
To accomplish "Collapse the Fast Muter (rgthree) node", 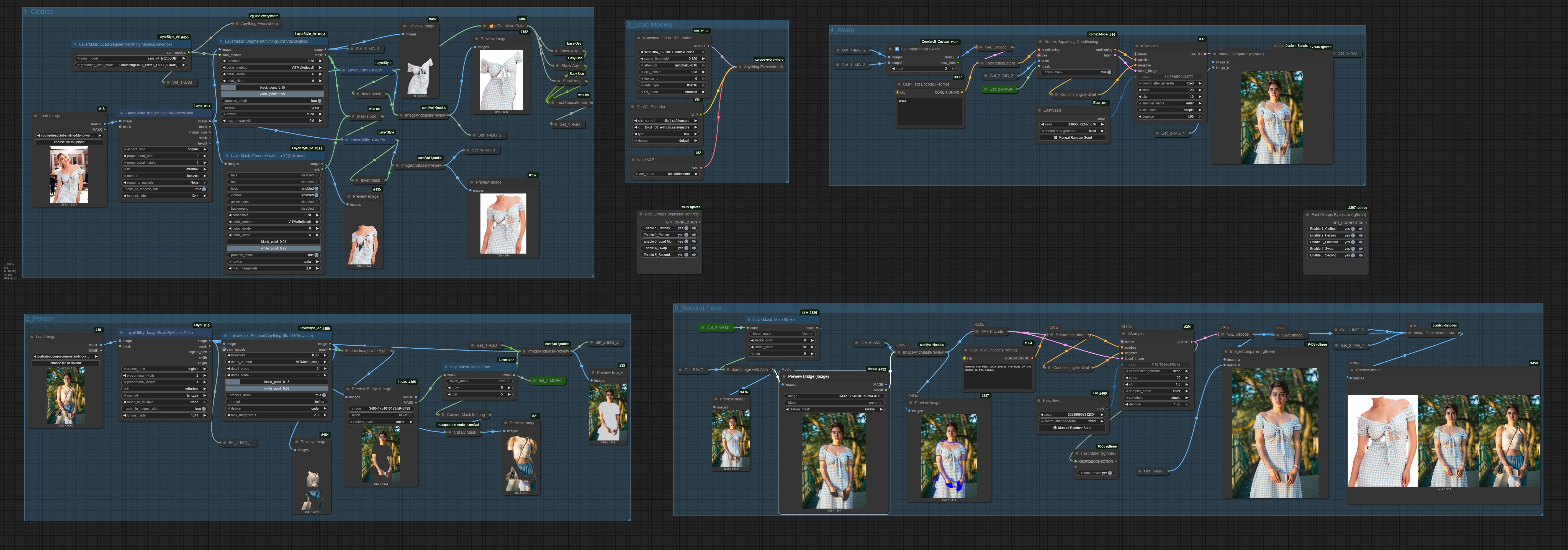I will tap(1077, 453).
